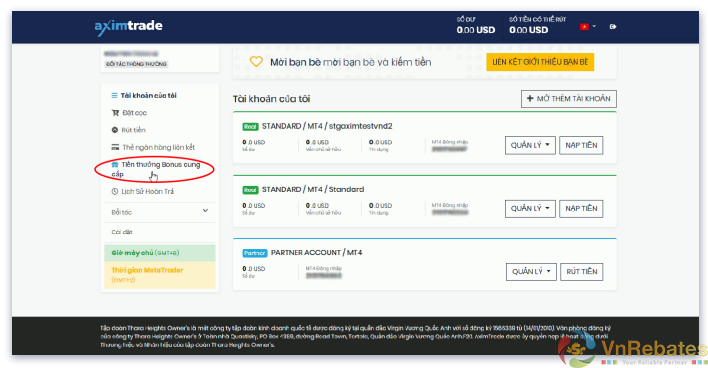The width and height of the screenshot is (708, 368).
Task: Open Tiền thưởng Bonus cung cấp
Action: pos(155,169)
